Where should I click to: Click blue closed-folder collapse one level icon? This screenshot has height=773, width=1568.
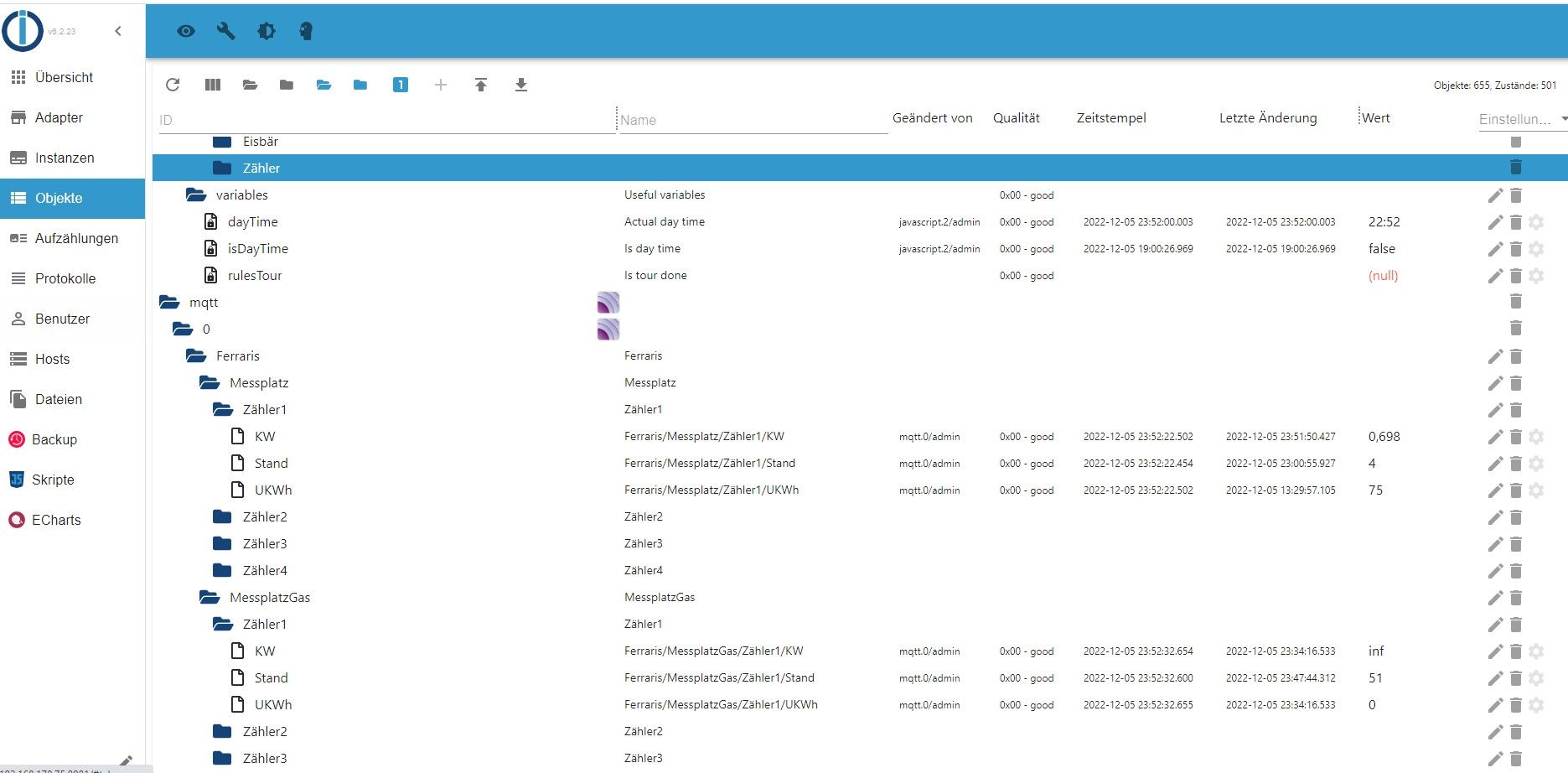tap(360, 85)
